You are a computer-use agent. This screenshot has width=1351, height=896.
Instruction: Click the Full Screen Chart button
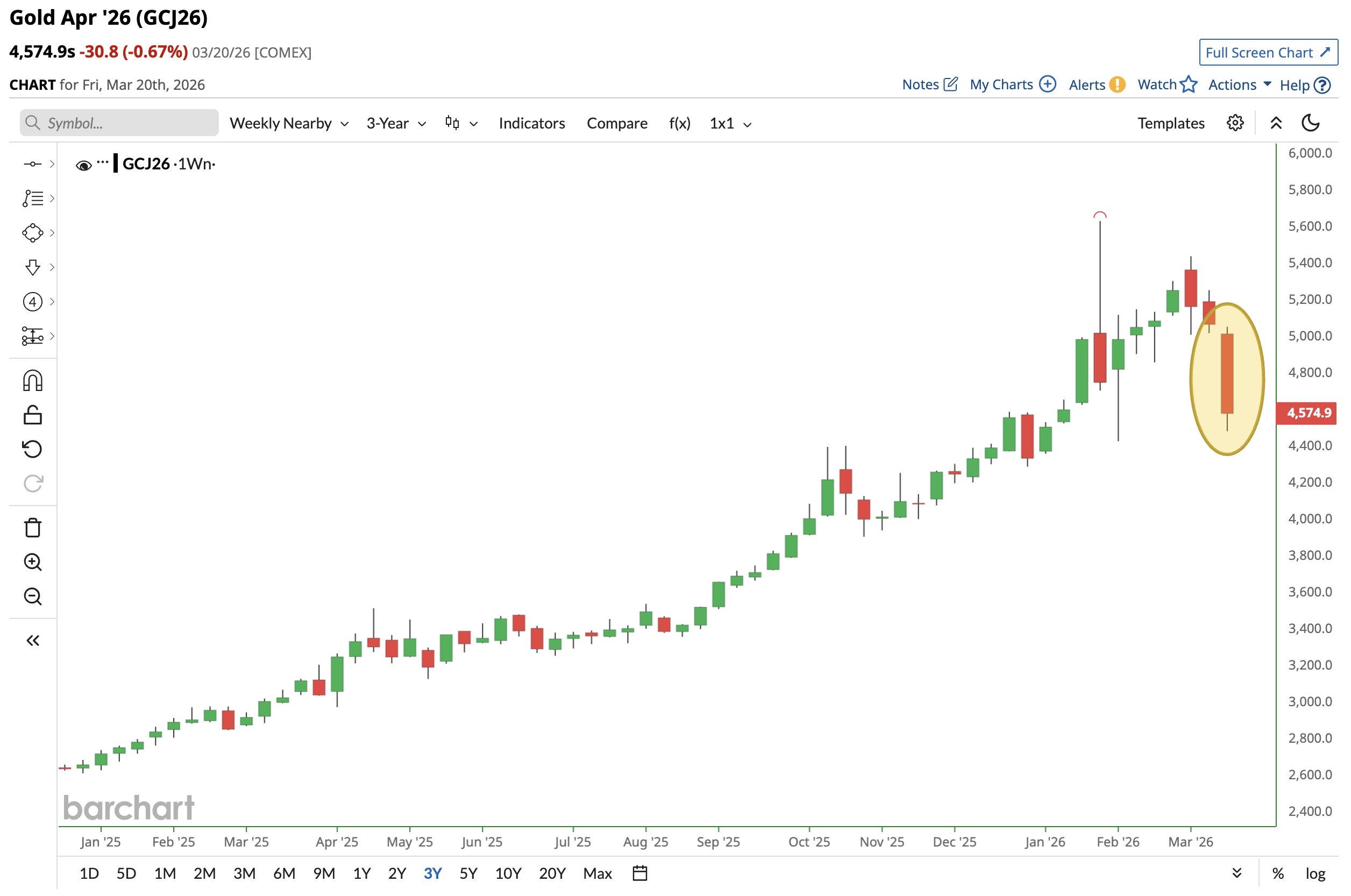pos(1268,53)
